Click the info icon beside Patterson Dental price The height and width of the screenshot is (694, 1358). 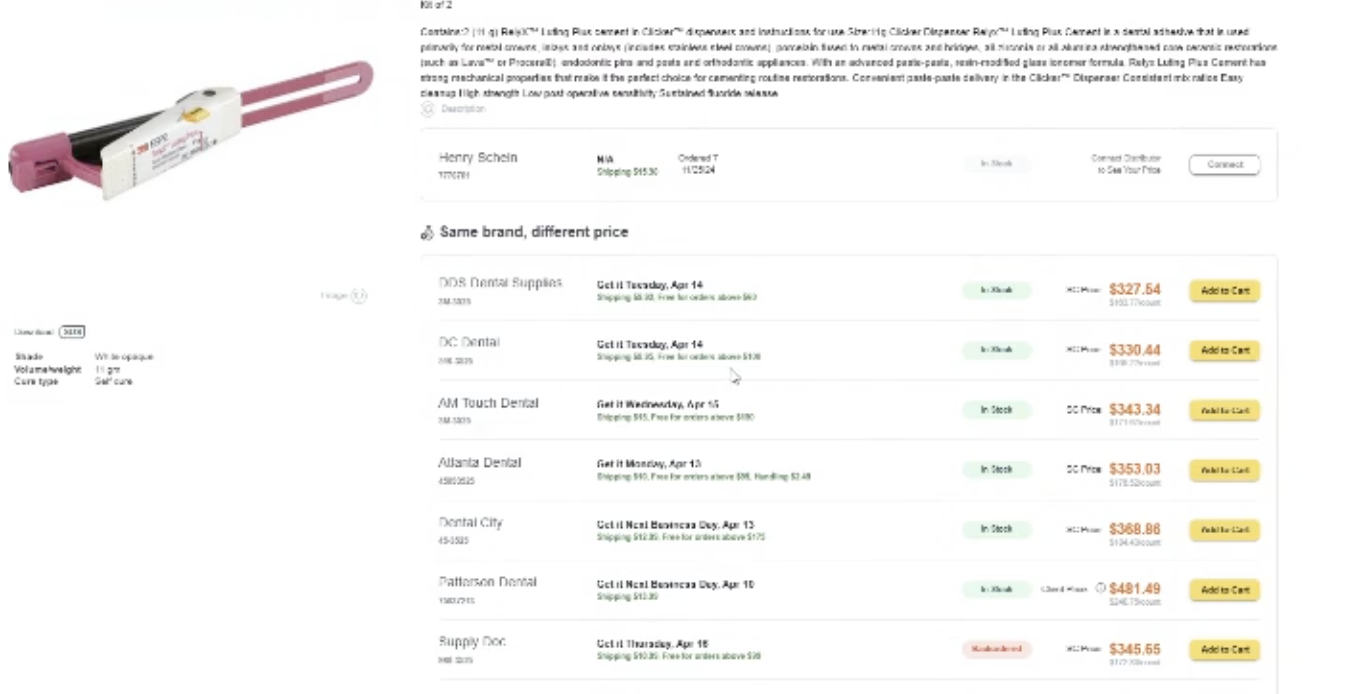(1100, 589)
